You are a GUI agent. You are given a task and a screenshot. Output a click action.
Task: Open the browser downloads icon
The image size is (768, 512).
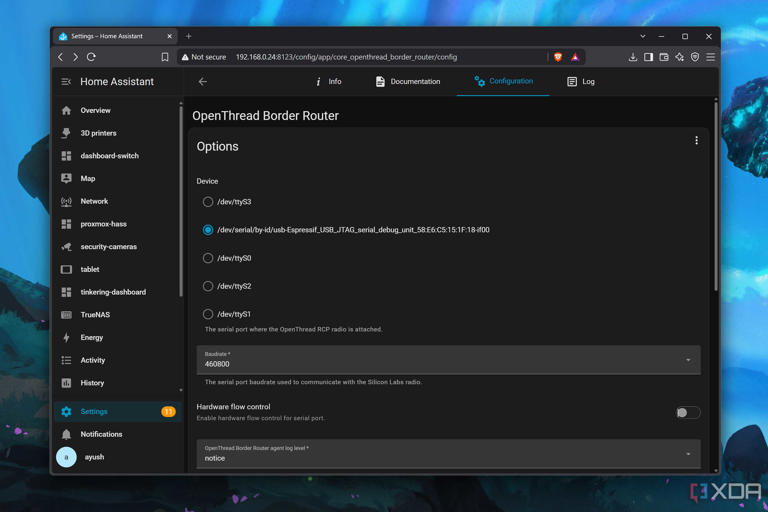[x=633, y=57]
